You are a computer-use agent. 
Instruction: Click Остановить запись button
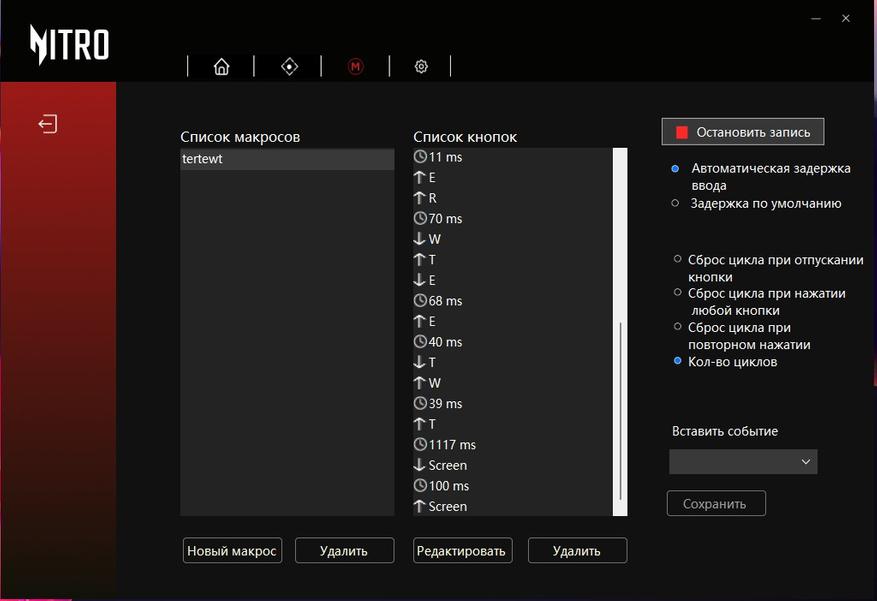(743, 132)
